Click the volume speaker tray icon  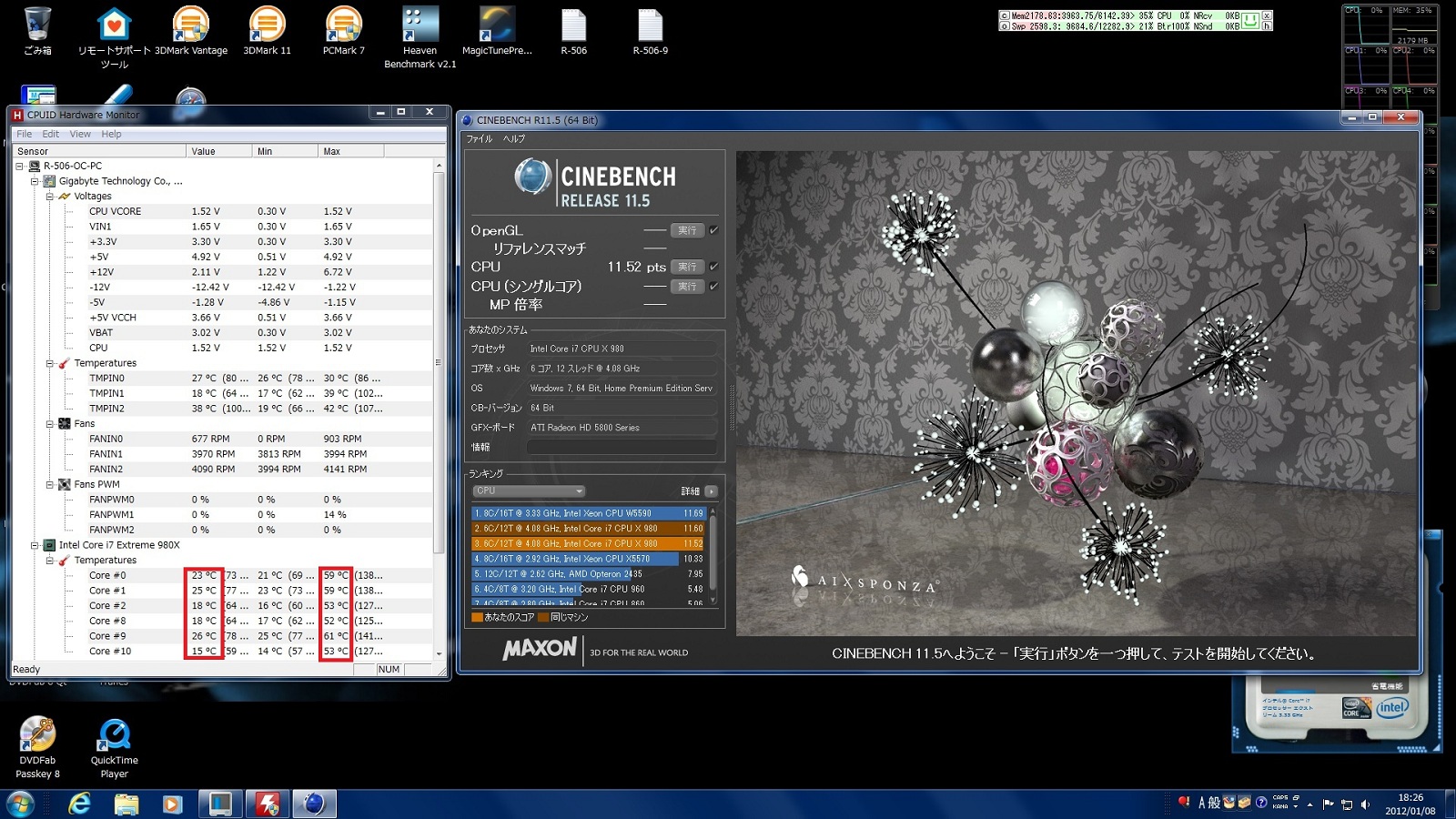click(1365, 804)
